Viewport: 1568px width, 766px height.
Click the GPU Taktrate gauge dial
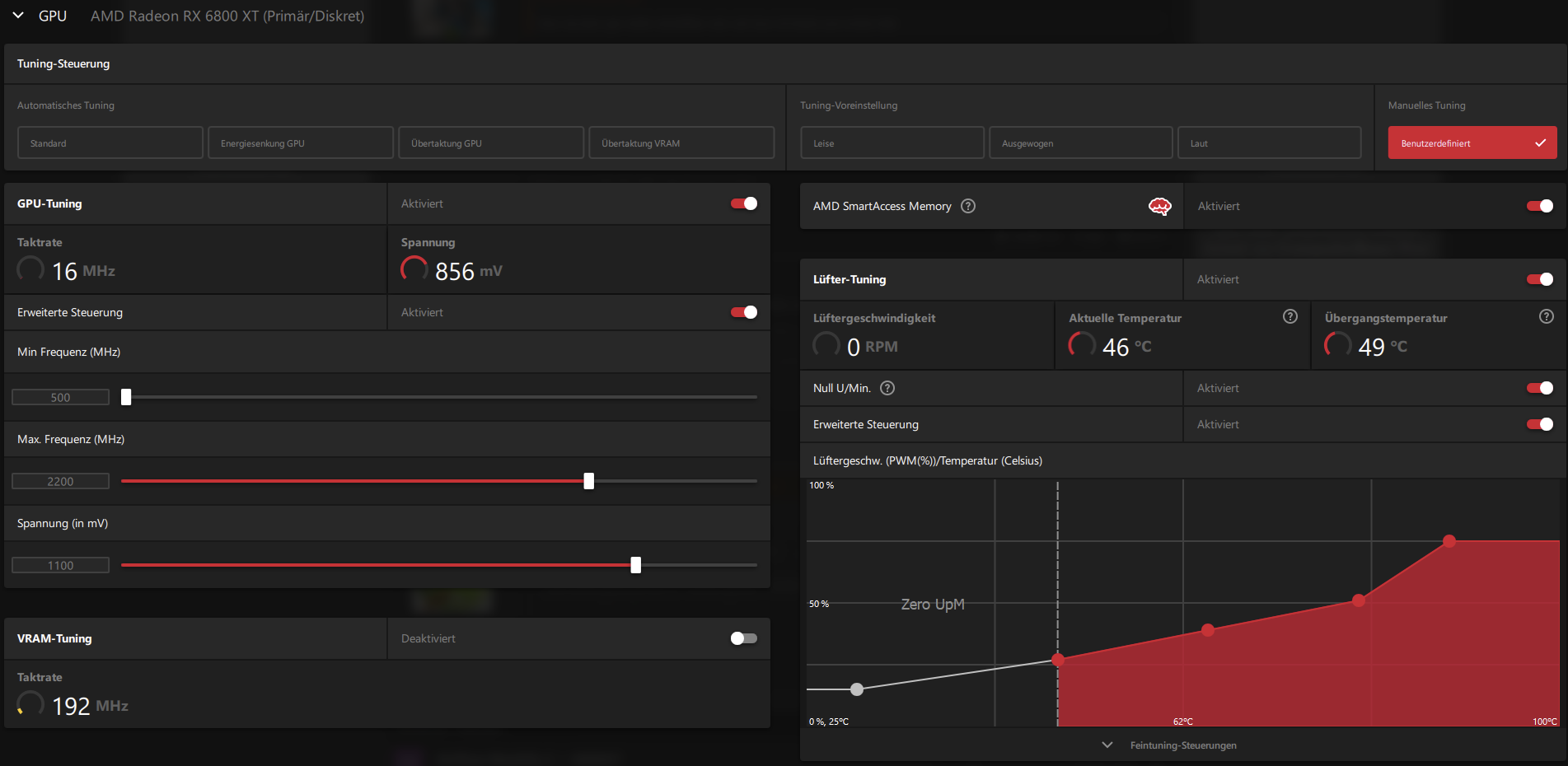tap(30, 269)
